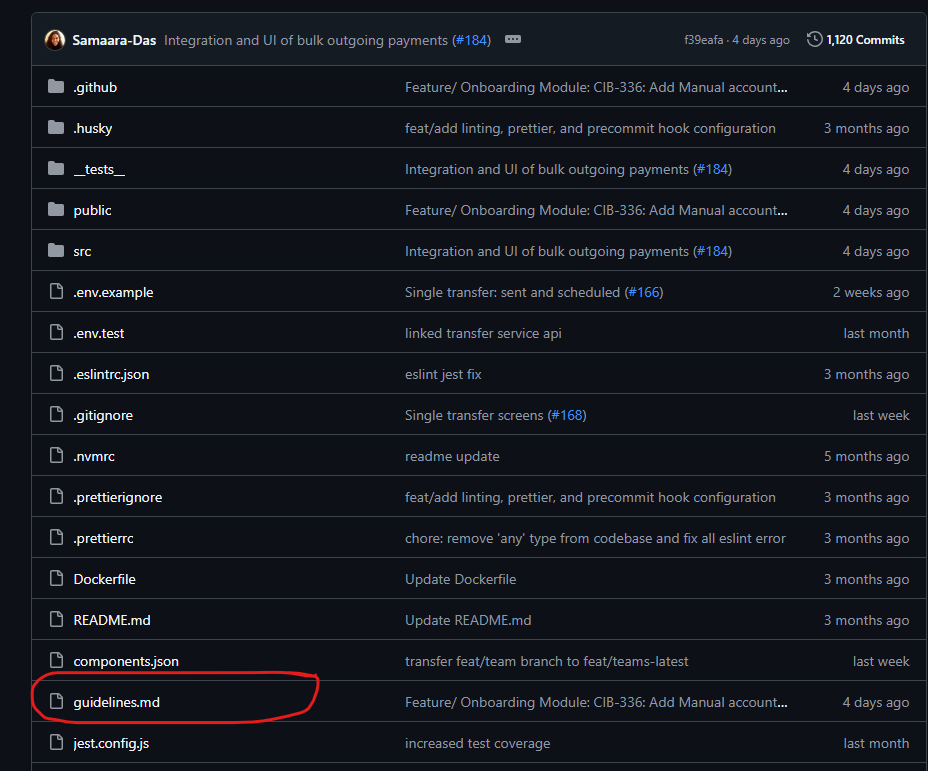View 1,120 Commits history
The width and height of the screenshot is (928, 771).
point(865,40)
